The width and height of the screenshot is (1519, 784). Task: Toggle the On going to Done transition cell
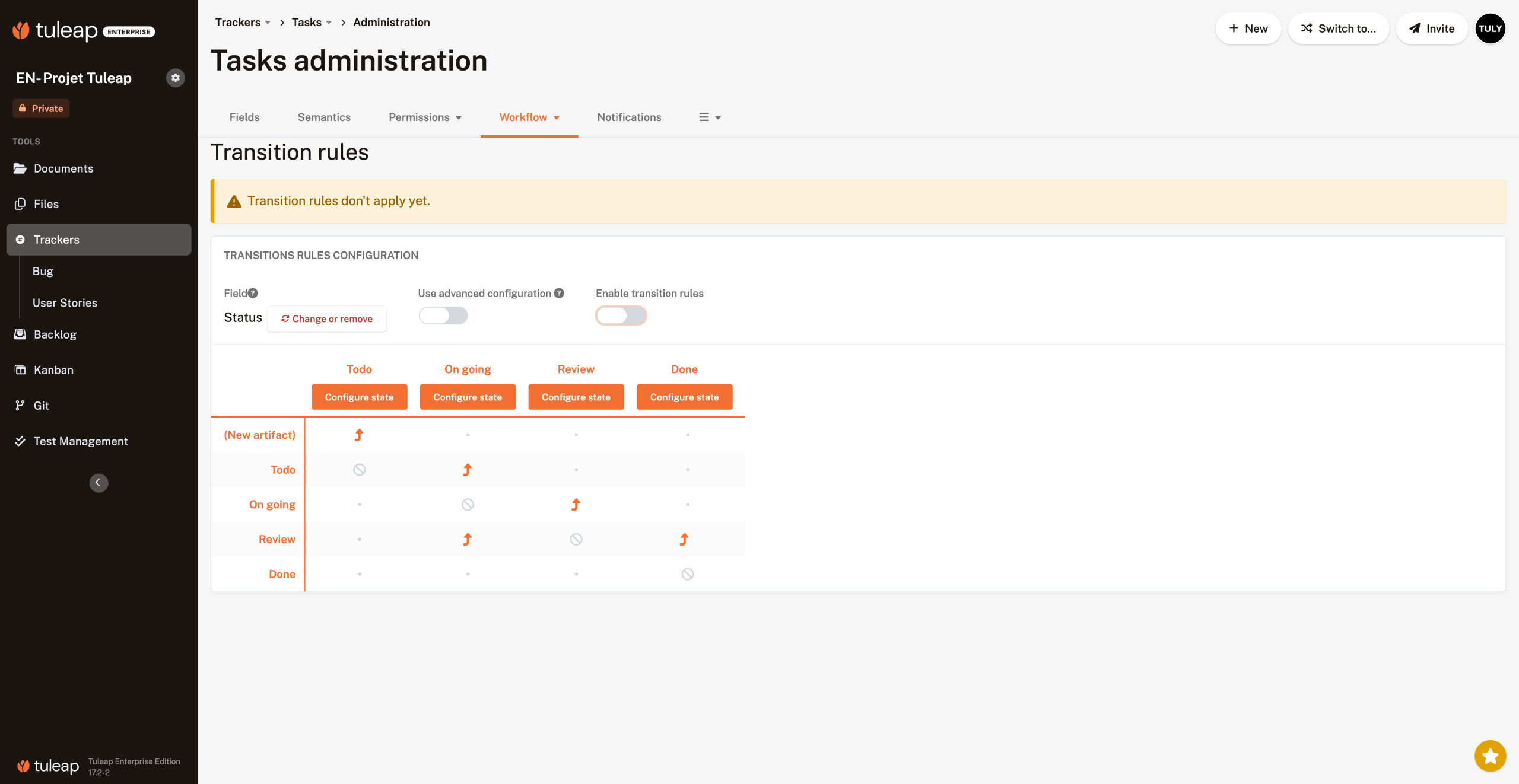[x=687, y=505]
